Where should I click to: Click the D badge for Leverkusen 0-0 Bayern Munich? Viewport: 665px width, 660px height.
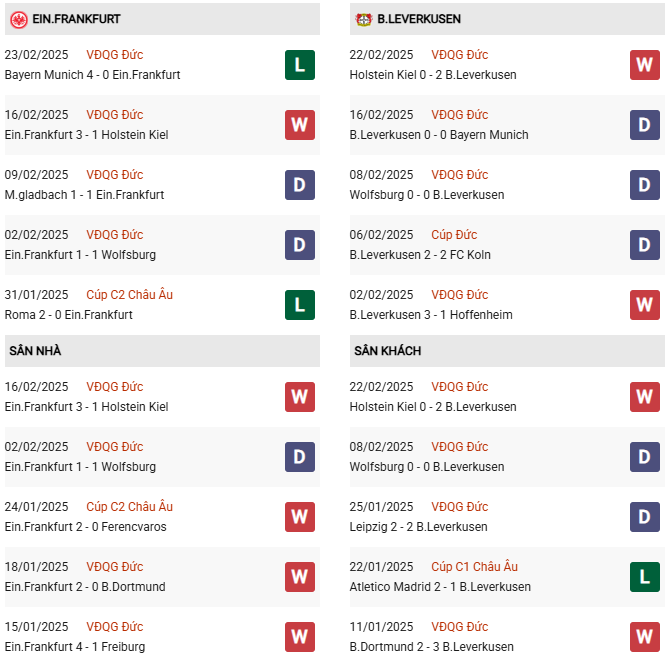[645, 125]
